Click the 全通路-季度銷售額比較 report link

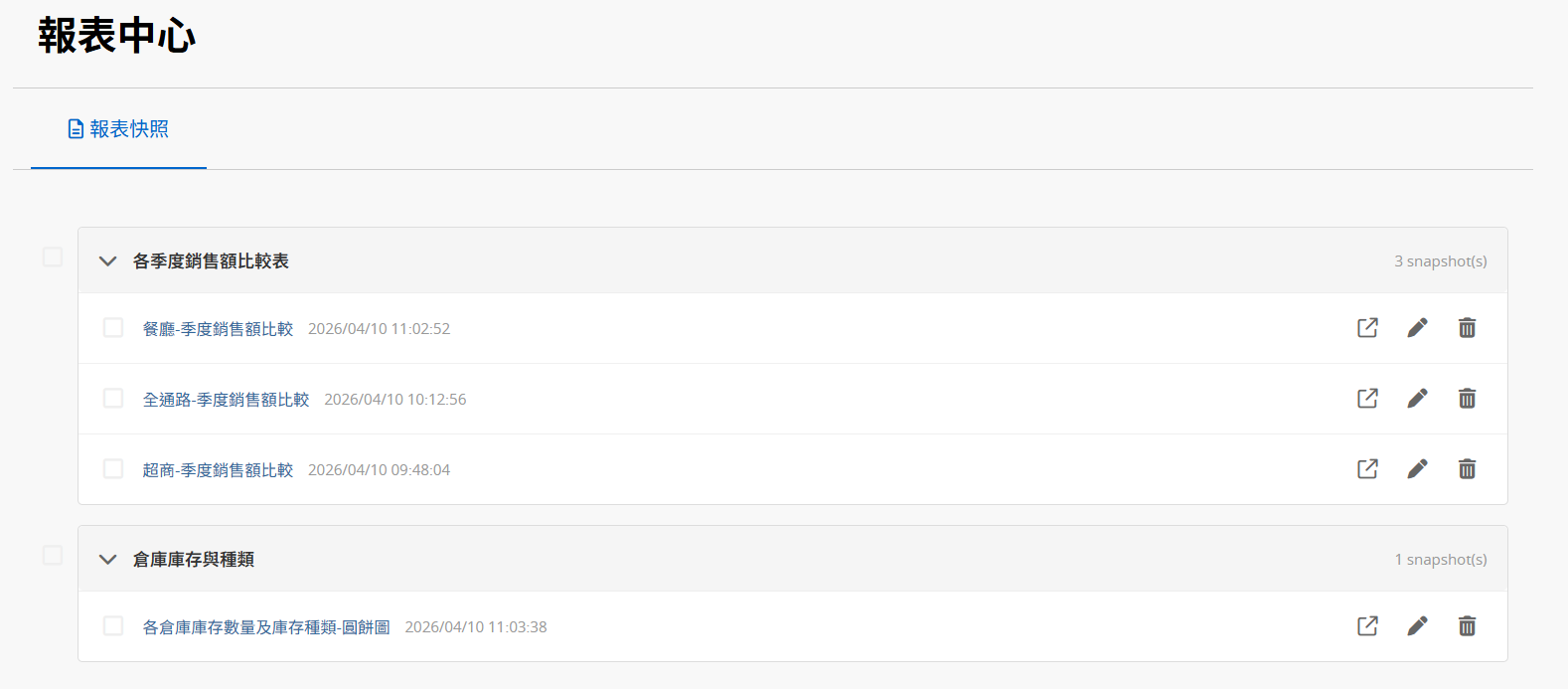pos(226,400)
